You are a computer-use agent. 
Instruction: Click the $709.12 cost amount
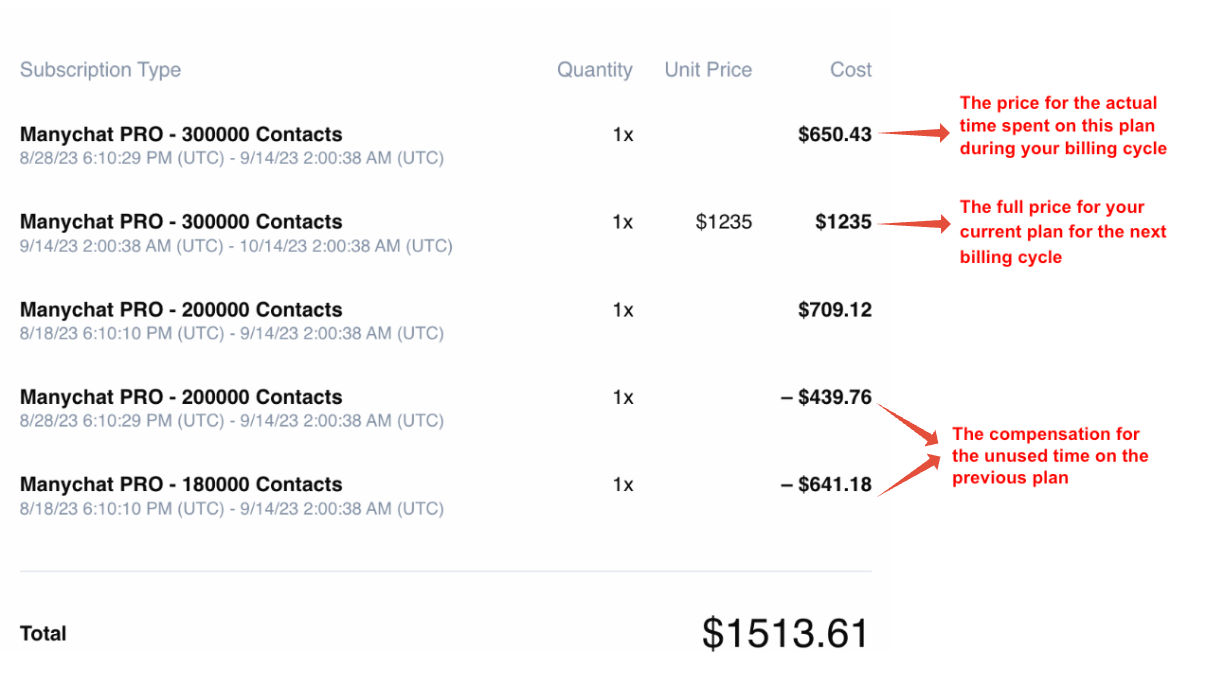click(x=834, y=310)
